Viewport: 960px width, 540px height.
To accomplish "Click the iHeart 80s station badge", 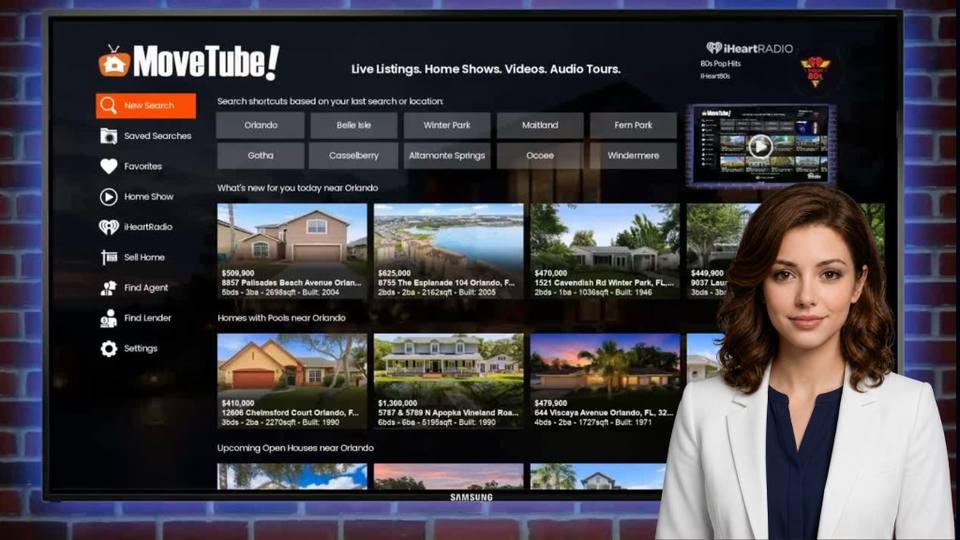I will [815, 71].
